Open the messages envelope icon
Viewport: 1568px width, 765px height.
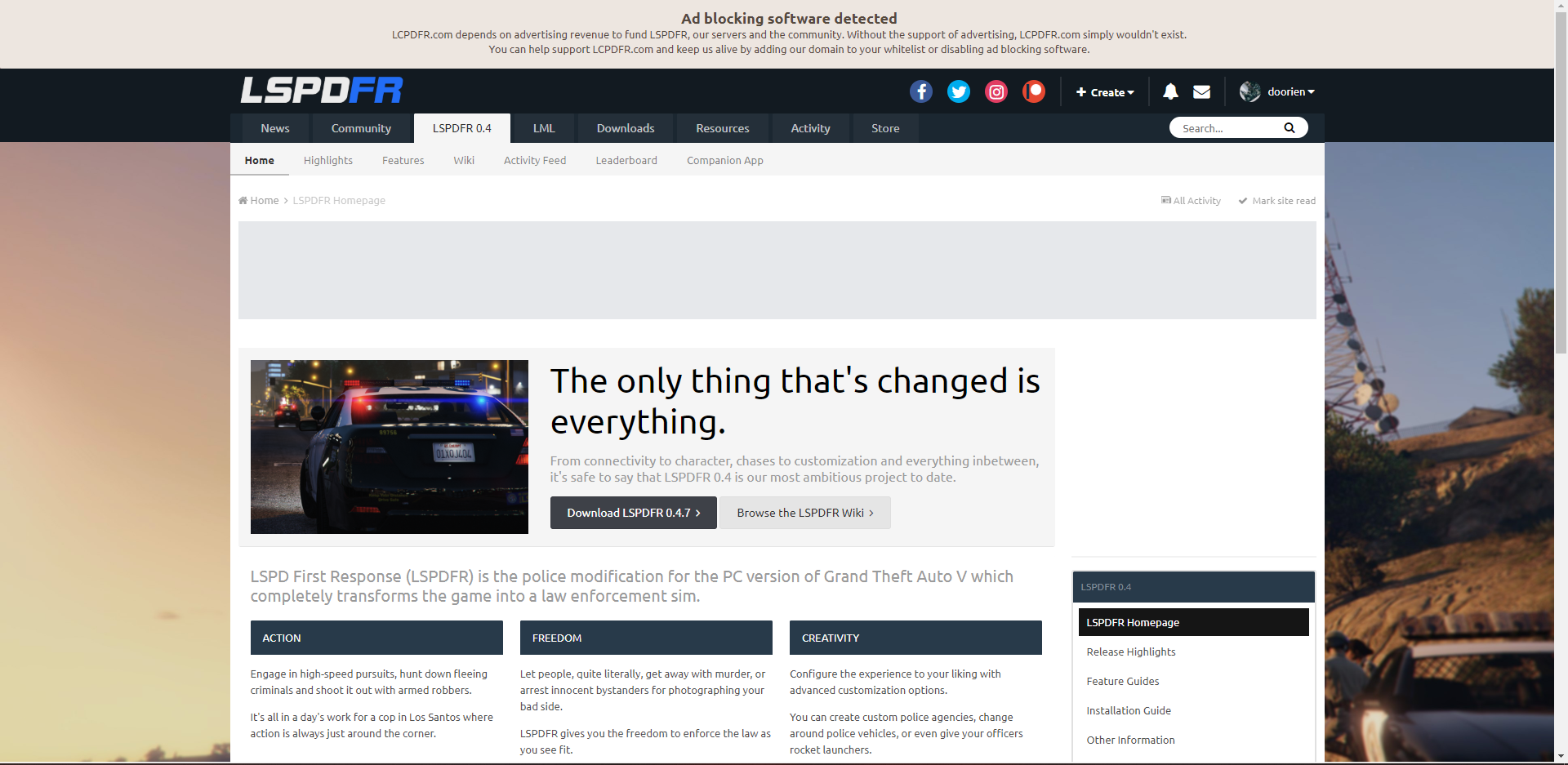click(1201, 91)
